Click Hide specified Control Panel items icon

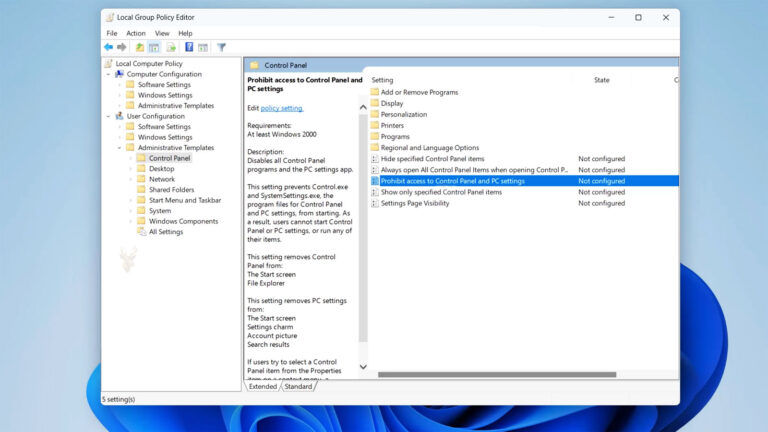point(375,159)
